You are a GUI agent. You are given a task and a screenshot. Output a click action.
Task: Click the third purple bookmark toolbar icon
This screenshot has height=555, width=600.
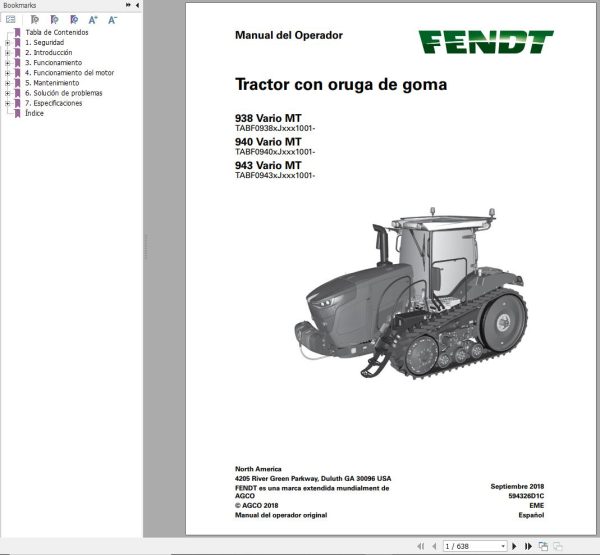pos(74,20)
